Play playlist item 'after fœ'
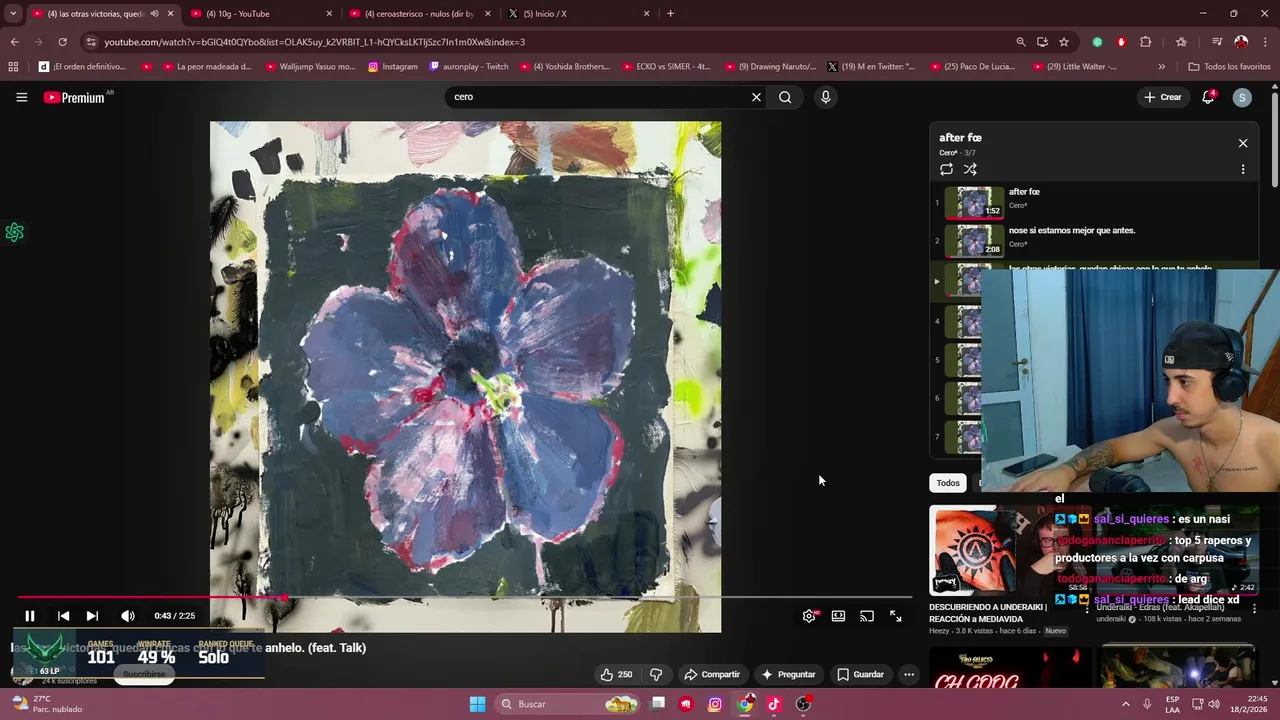This screenshot has height=720, width=1280. pyautogui.click(x=1095, y=202)
